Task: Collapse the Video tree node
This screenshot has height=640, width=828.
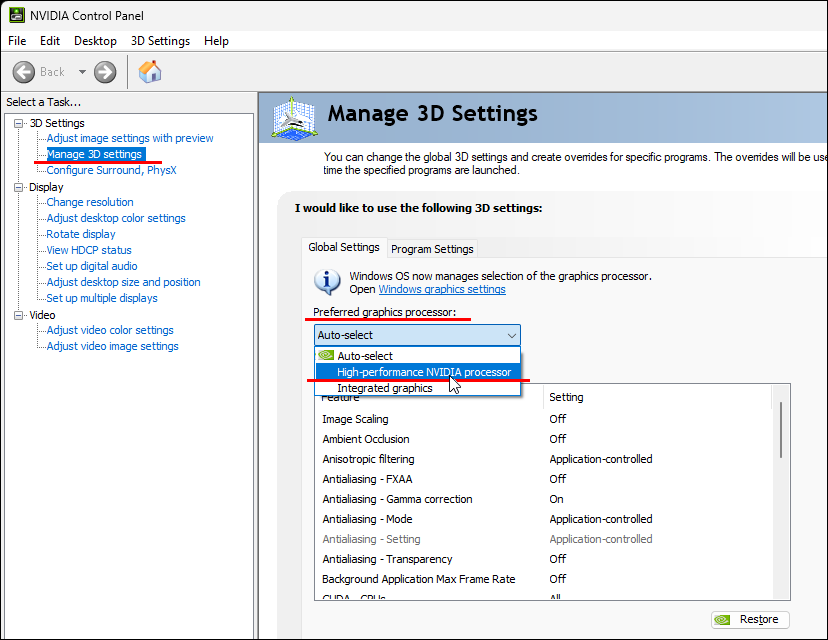Action: [18, 315]
